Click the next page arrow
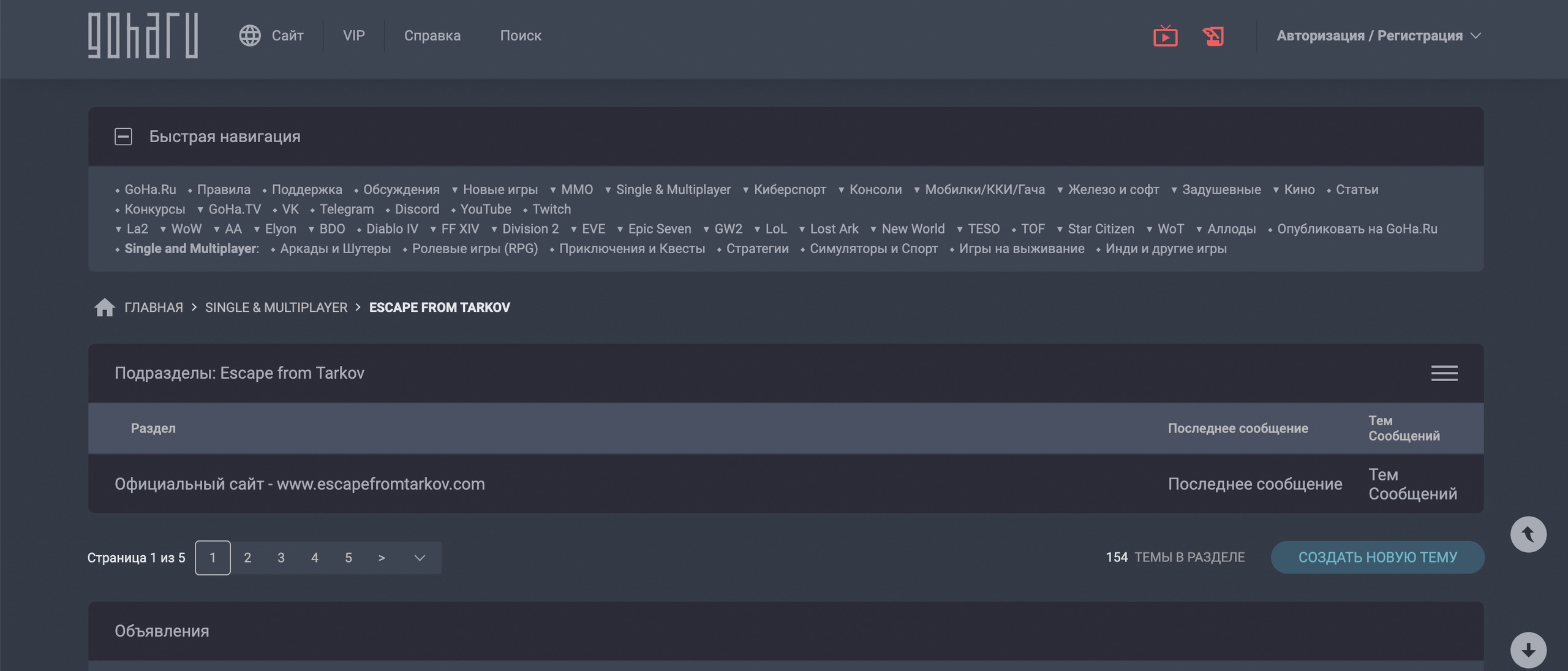Image resolution: width=1568 pixels, height=671 pixels. [382, 558]
